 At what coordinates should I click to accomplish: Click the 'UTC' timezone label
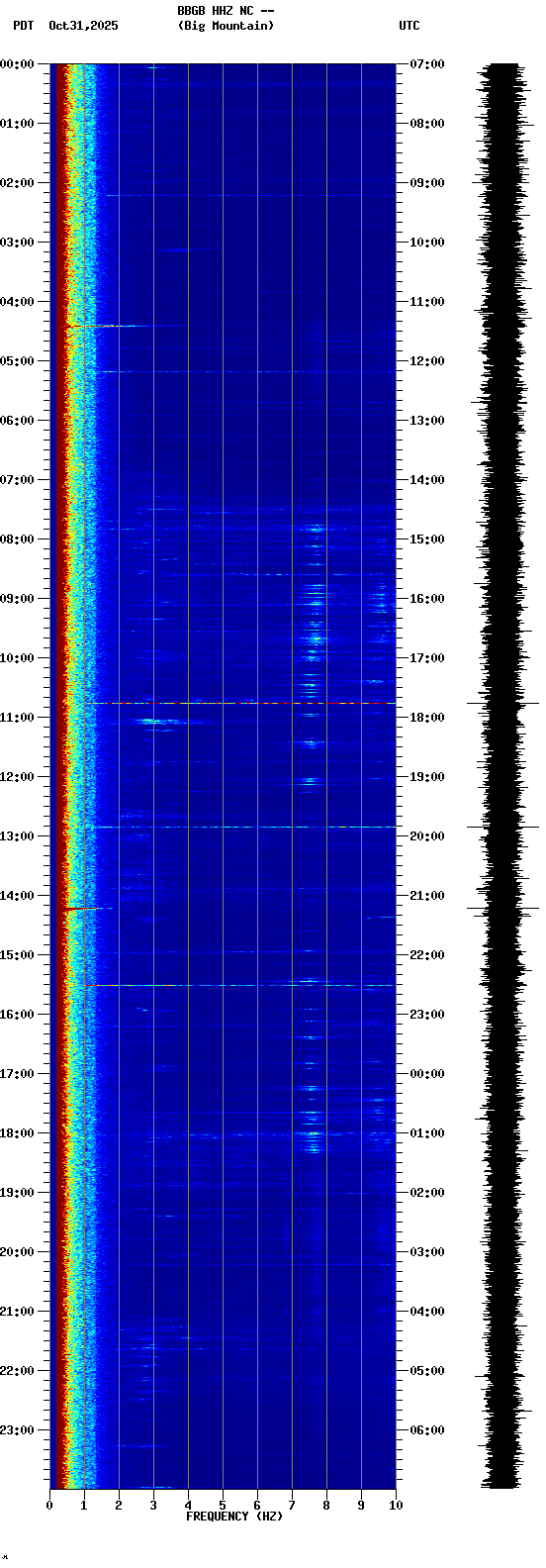(409, 26)
